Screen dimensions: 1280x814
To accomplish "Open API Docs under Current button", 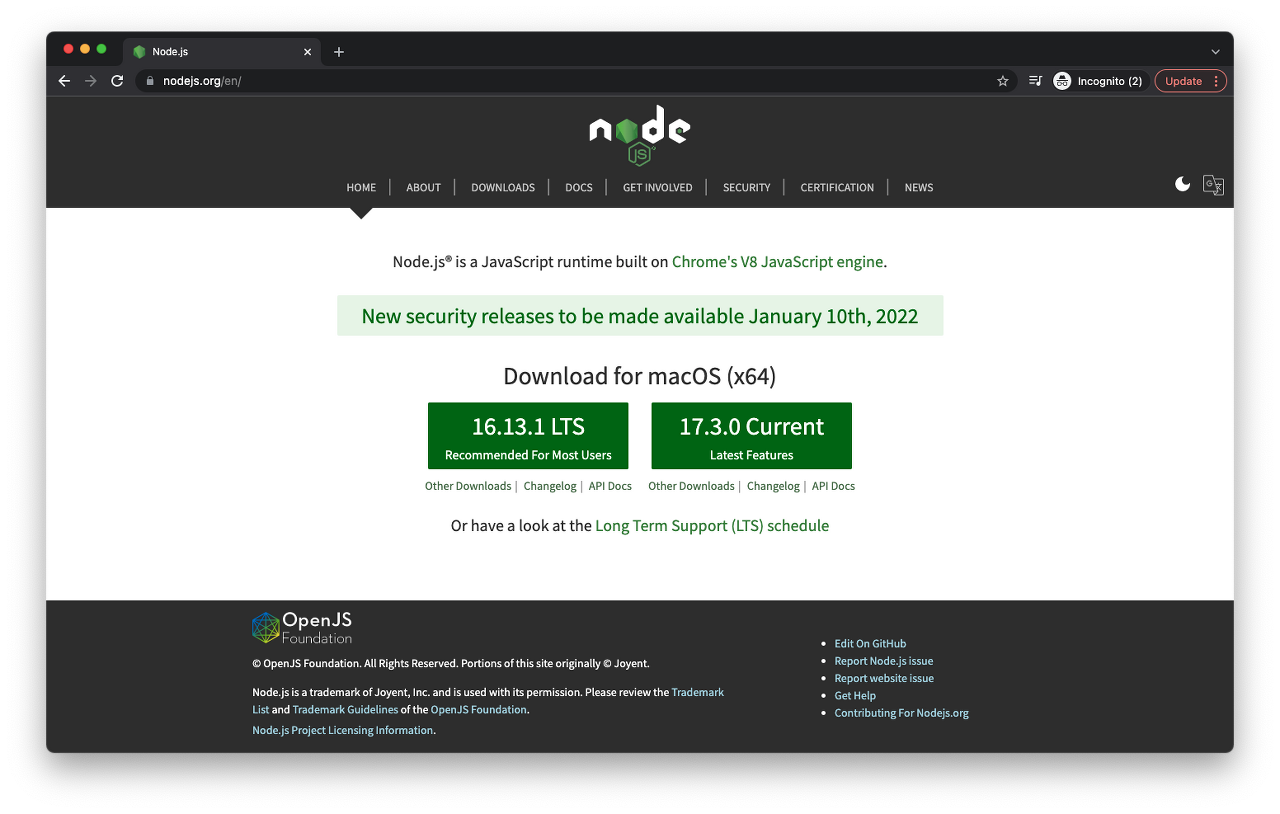I will pyautogui.click(x=833, y=486).
